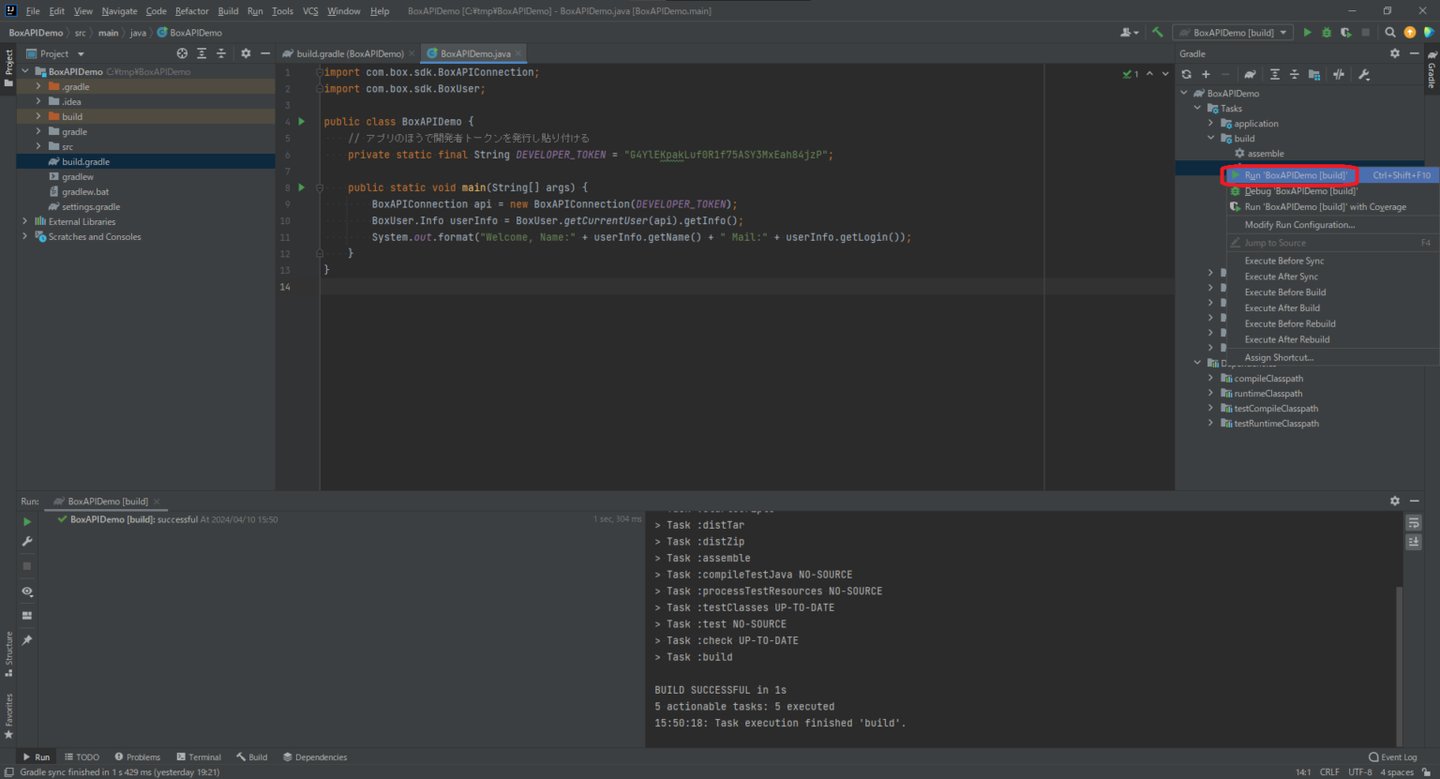Expand the testRuntimeClasspath node
This screenshot has height=779, width=1440.
click(1211, 423)
